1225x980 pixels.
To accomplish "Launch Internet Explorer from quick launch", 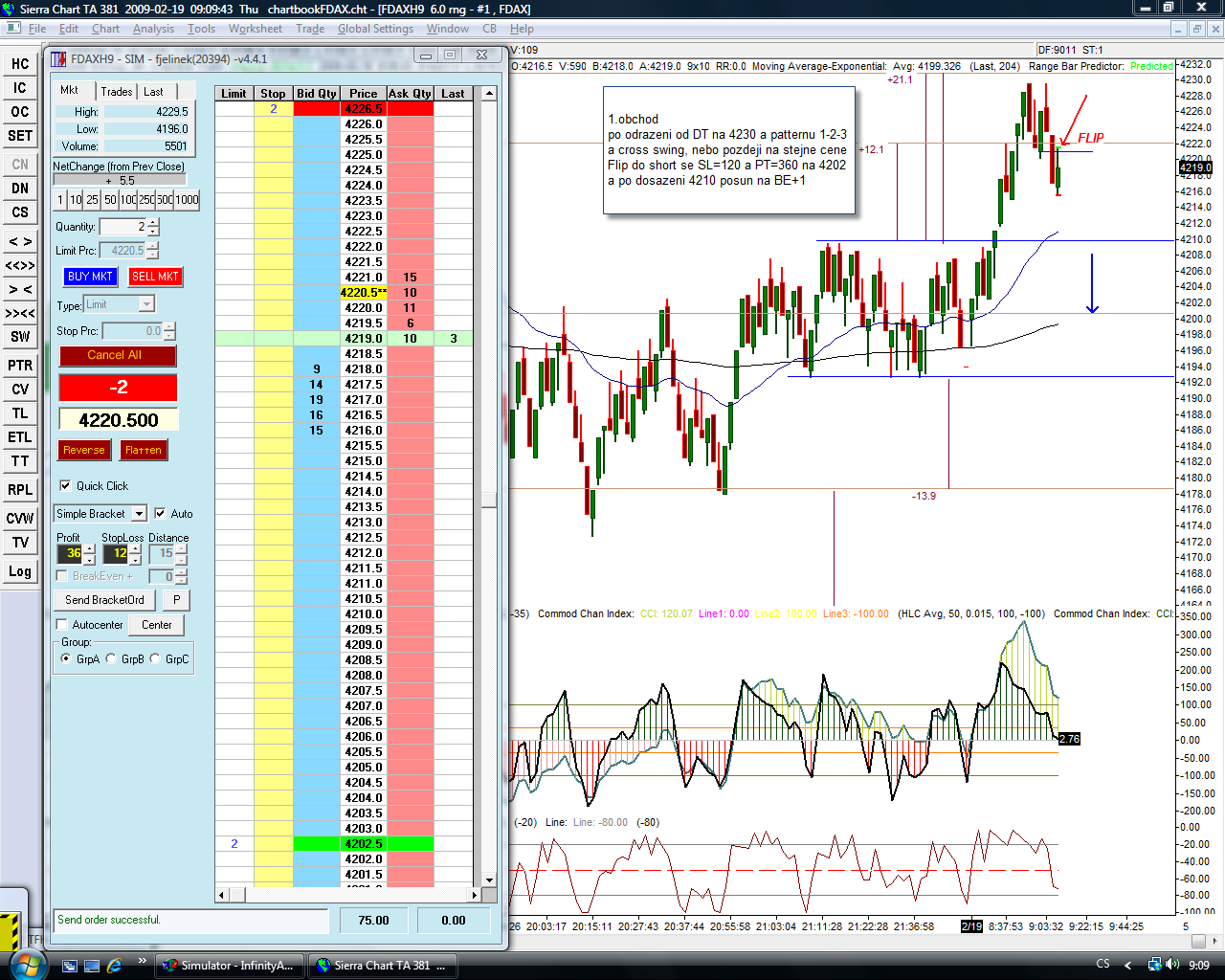I will click(115, 966).
